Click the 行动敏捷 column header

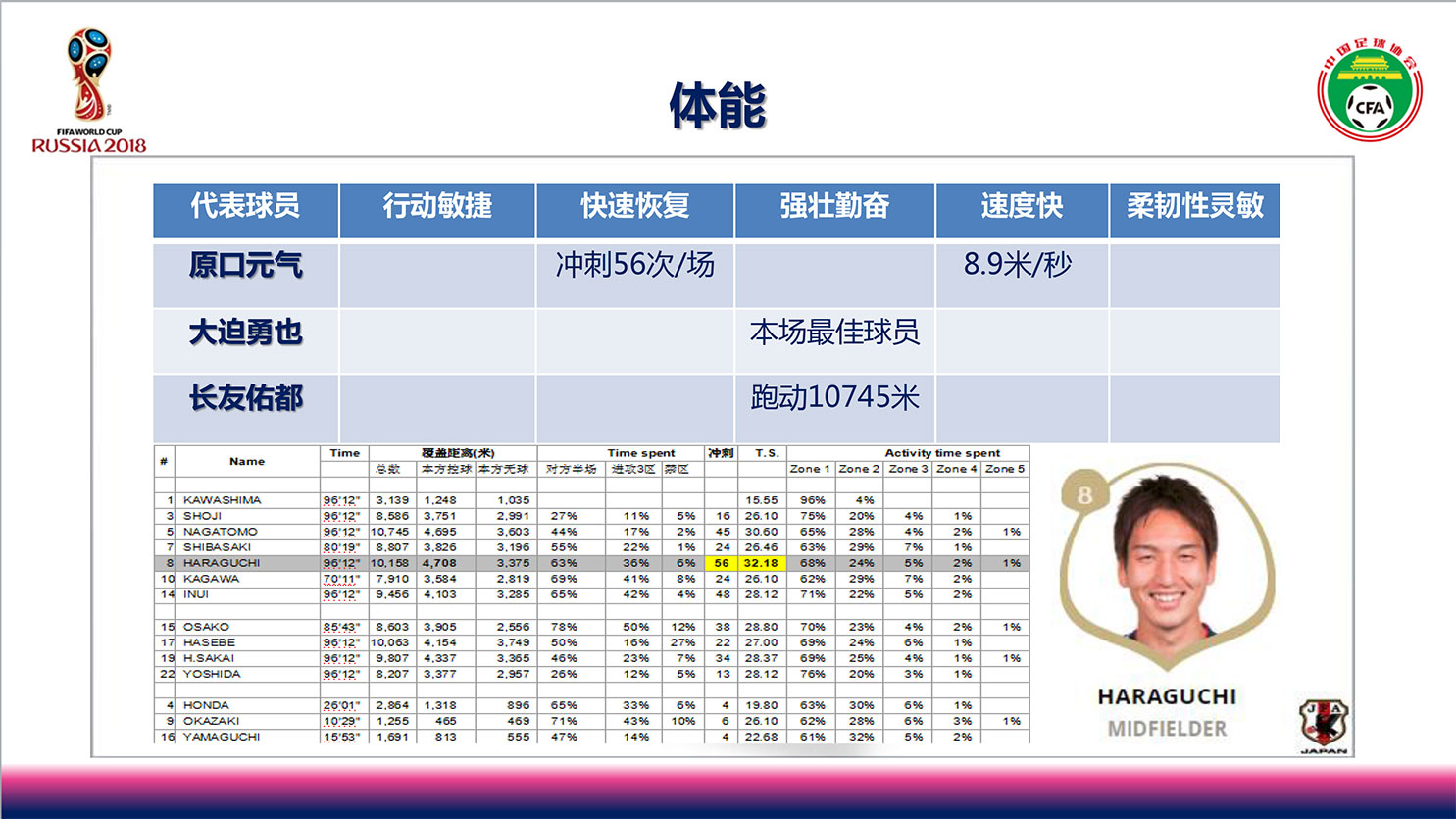click(437, 207)
